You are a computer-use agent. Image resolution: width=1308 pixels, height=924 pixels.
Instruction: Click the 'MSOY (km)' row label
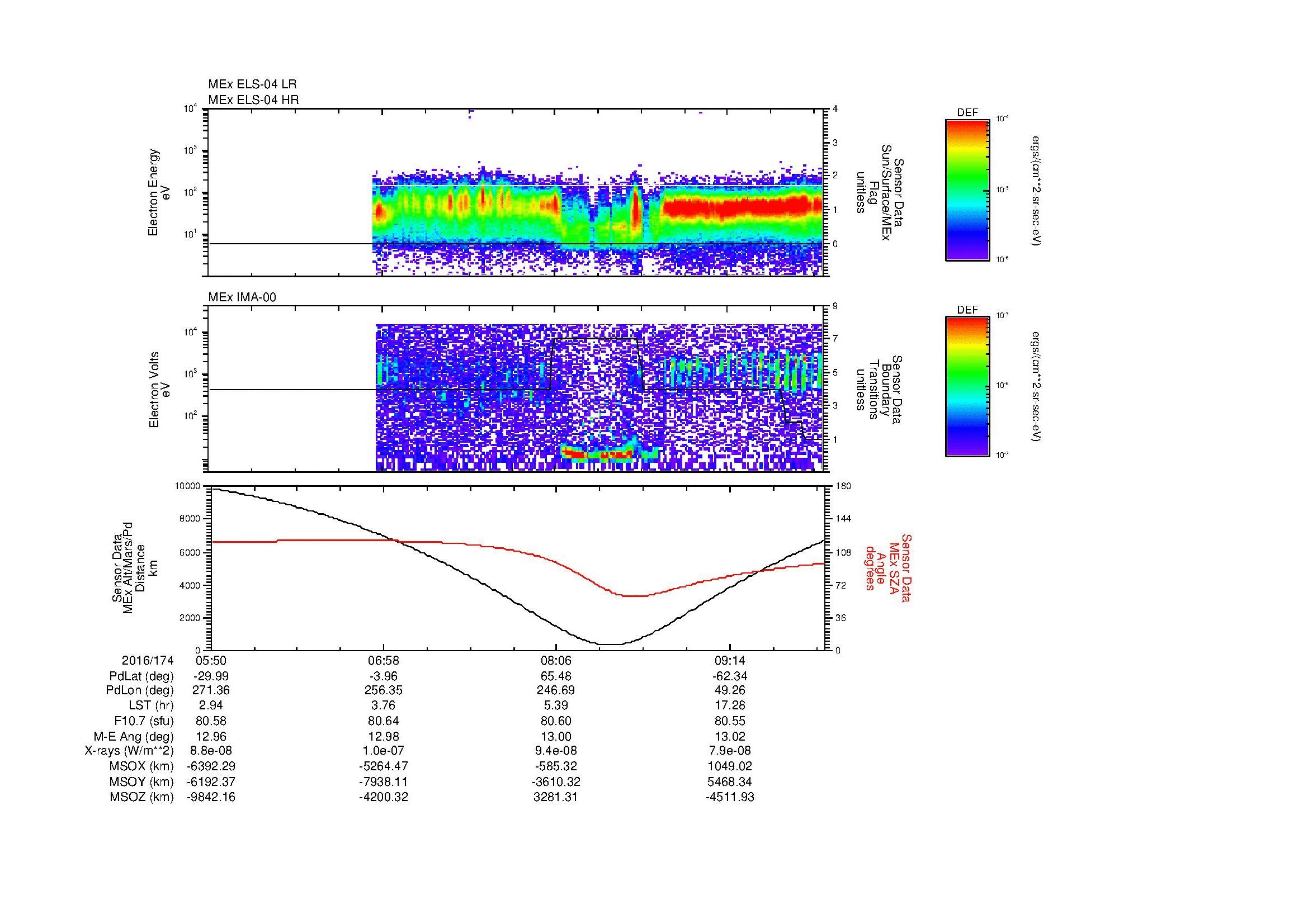point(142,781)
